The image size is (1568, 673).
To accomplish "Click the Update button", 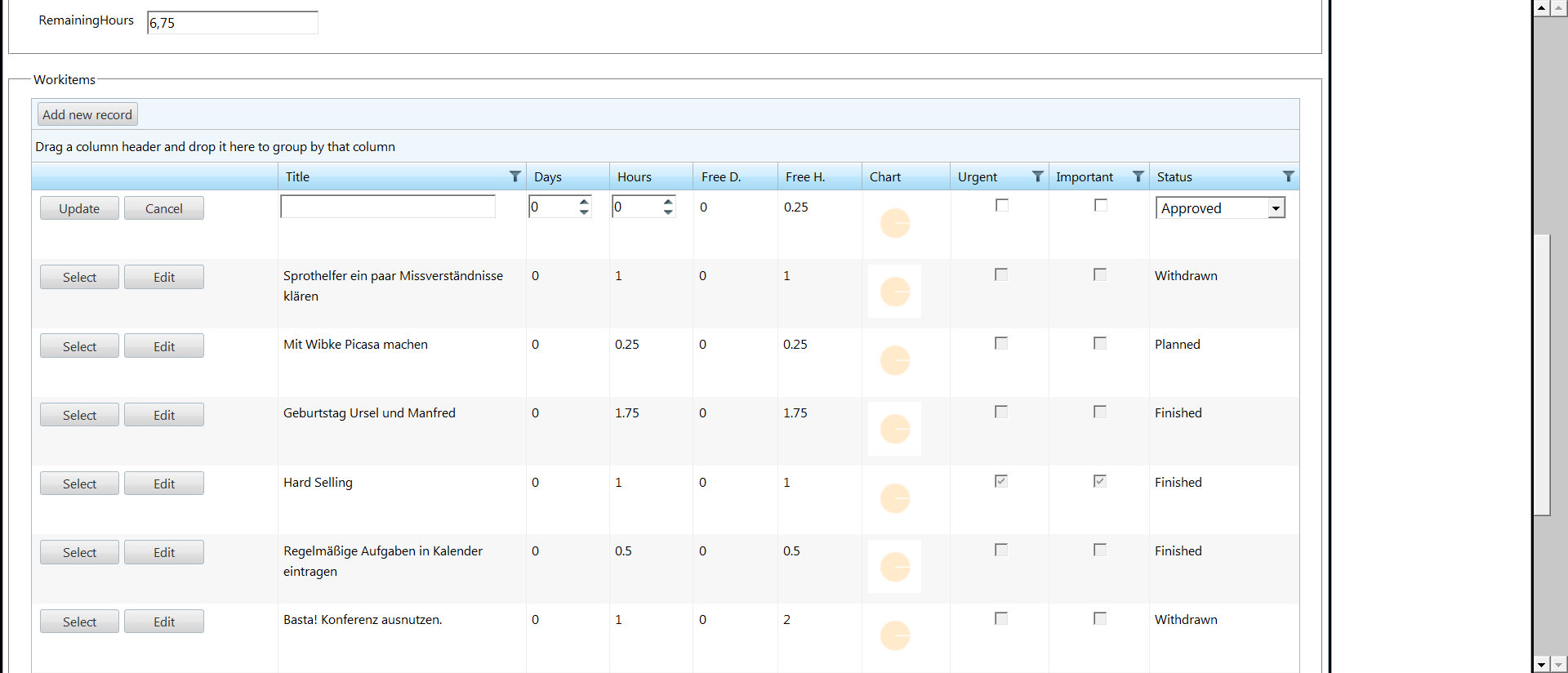I will click(x=79, y=208).
